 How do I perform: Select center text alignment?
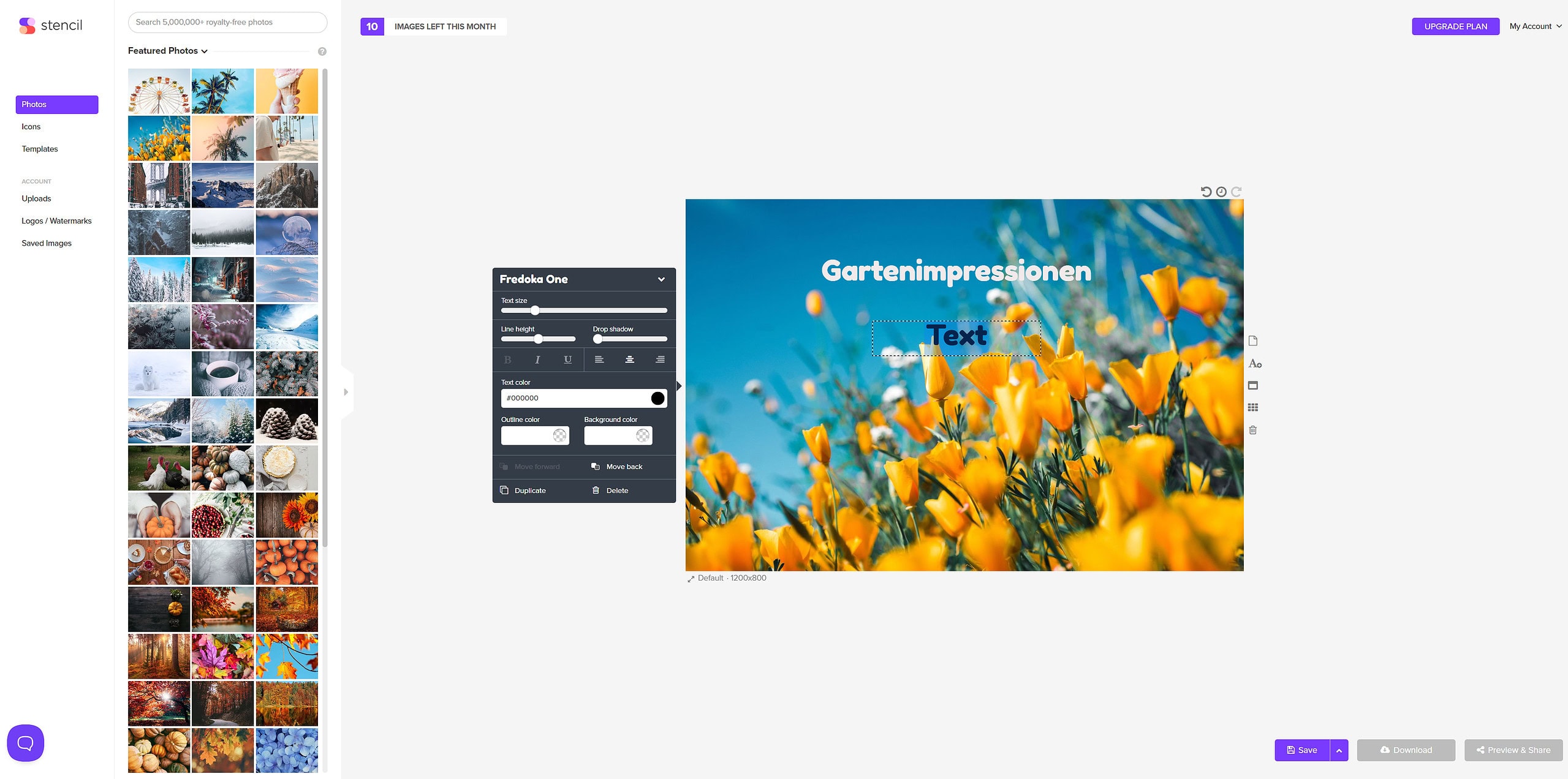(629, 359)
